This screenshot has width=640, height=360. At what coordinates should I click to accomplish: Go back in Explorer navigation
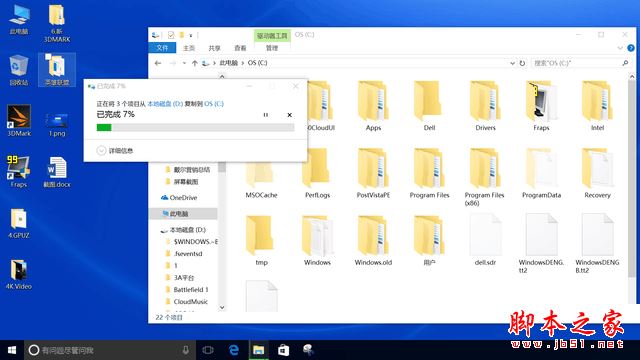pyautogui.click(x=158, y=63)
